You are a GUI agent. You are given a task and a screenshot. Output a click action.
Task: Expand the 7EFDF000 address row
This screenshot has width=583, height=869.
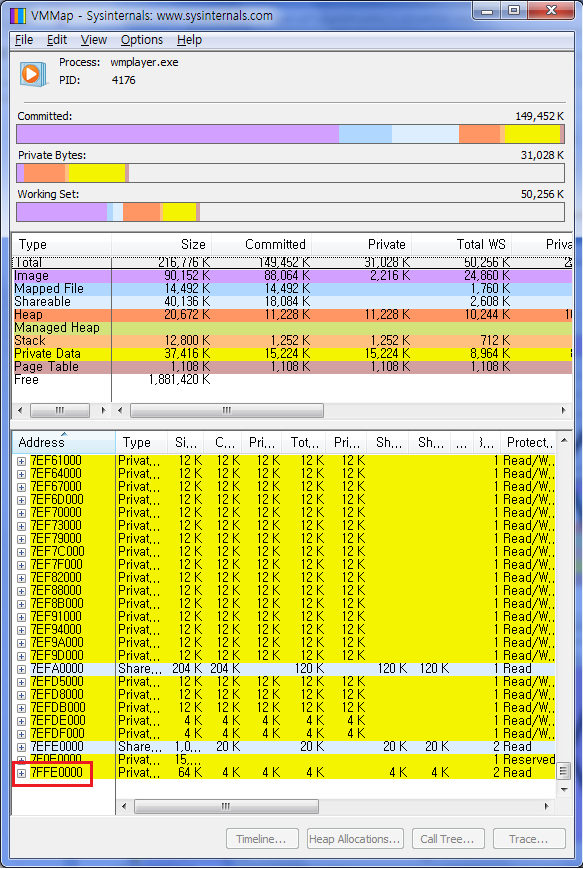coord(21,734)
